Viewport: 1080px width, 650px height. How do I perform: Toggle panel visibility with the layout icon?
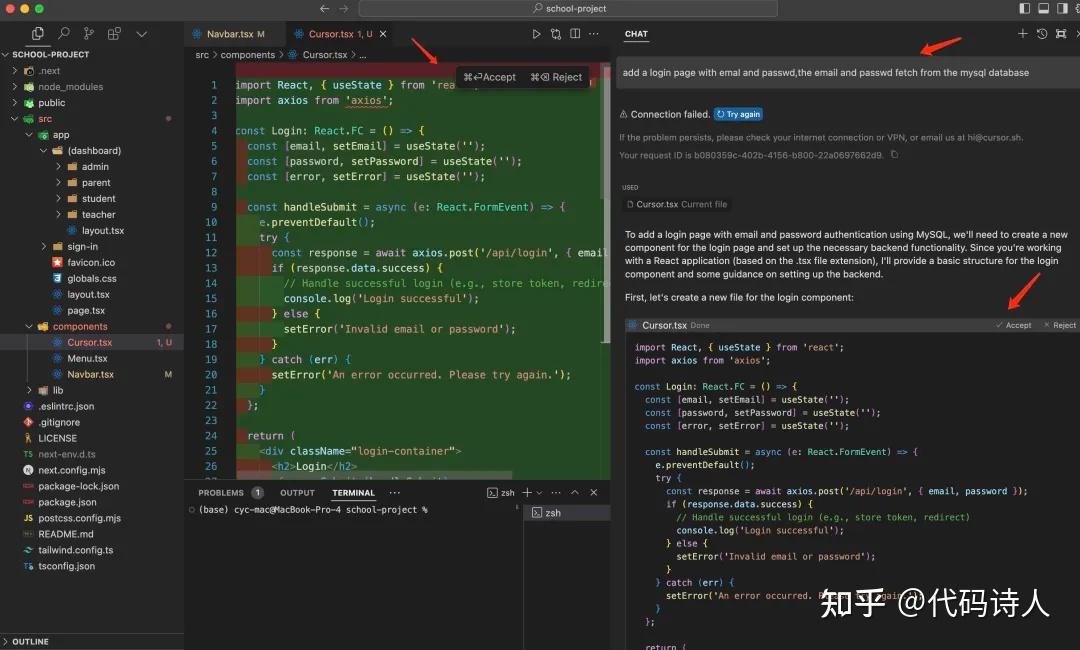1046,9
